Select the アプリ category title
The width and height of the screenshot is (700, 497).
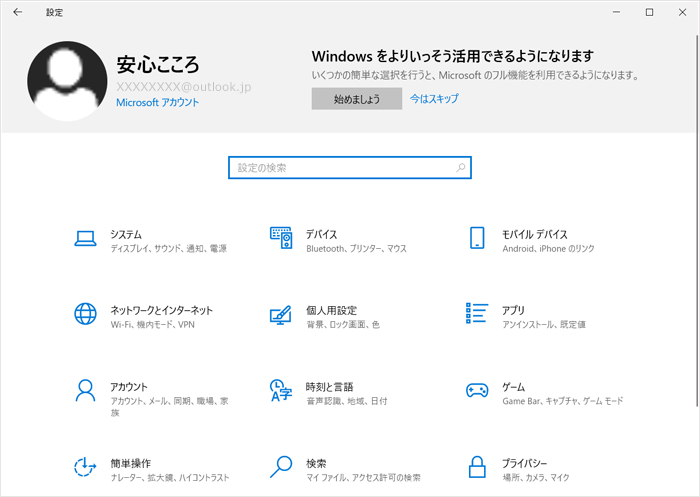point(513,310)
